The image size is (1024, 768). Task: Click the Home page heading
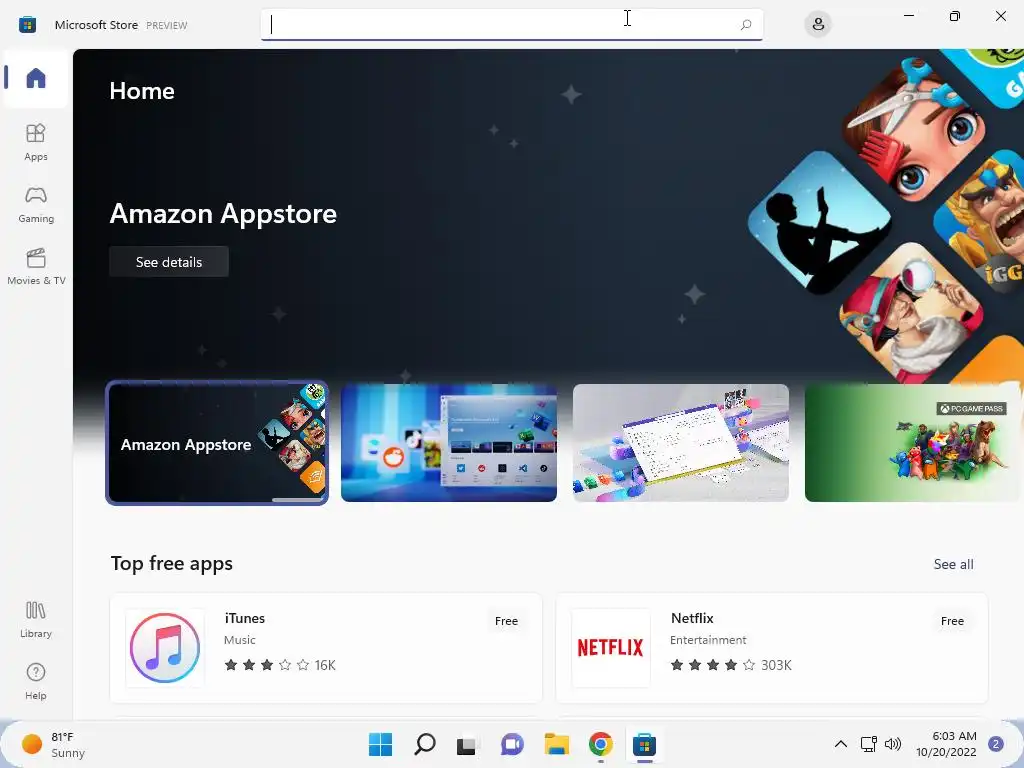point(142,91)
